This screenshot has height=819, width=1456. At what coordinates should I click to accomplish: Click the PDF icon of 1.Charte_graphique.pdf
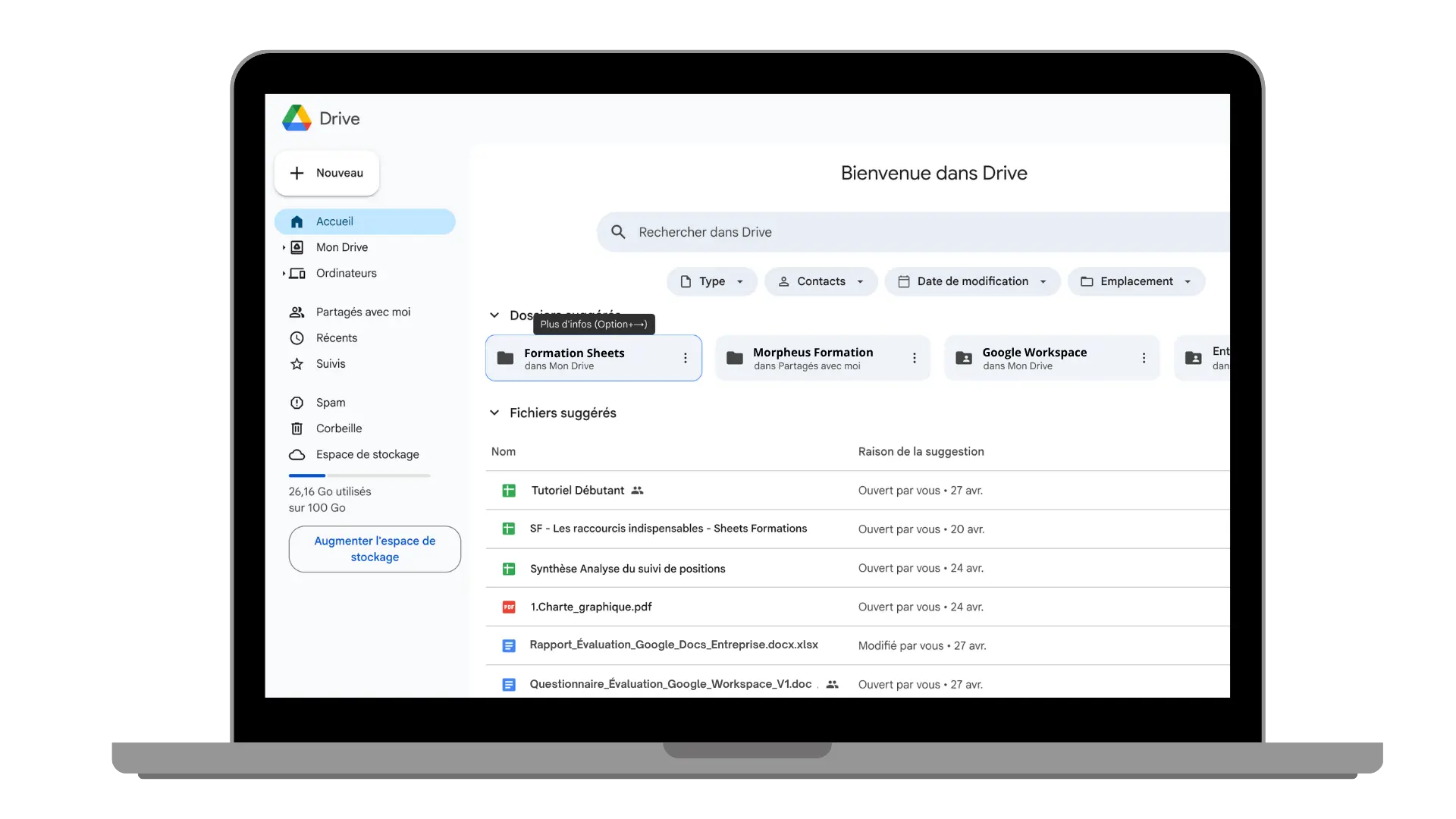pos(509,607)
